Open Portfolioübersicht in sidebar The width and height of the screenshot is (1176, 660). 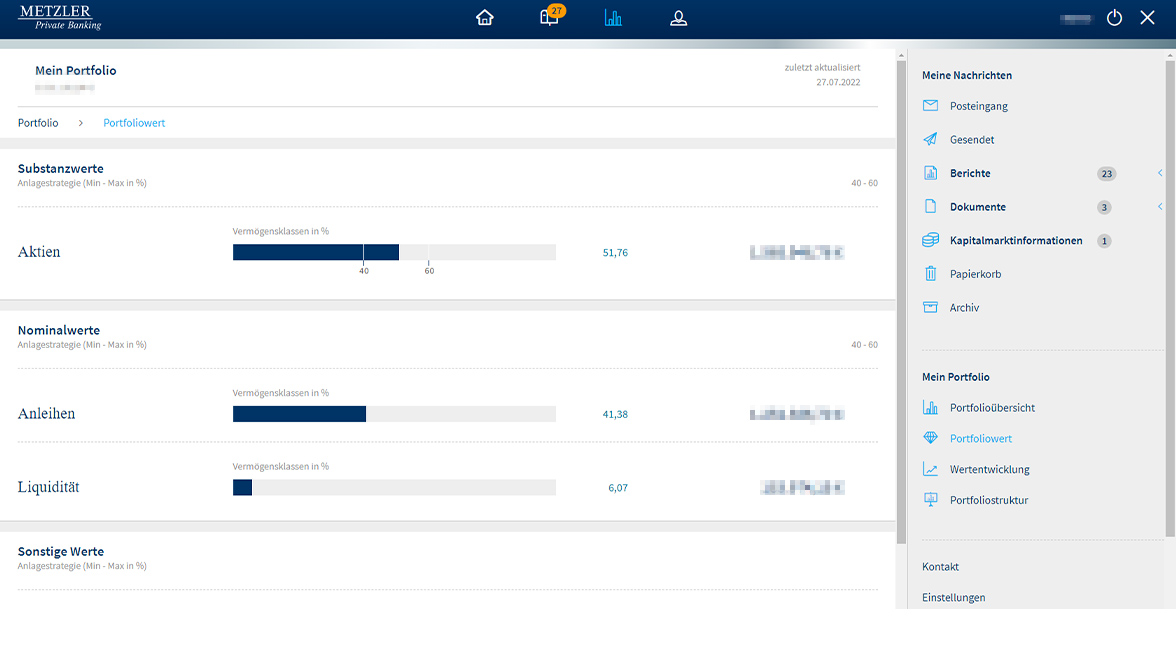click(991, 408)
